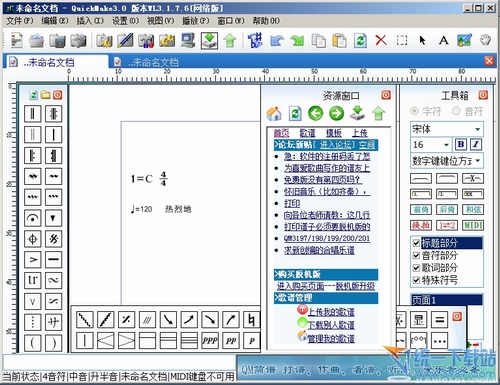The height and width of the screenshot is (385, 500).
Task: Select 页面1 in the page list
Action: tap(447, 300)
